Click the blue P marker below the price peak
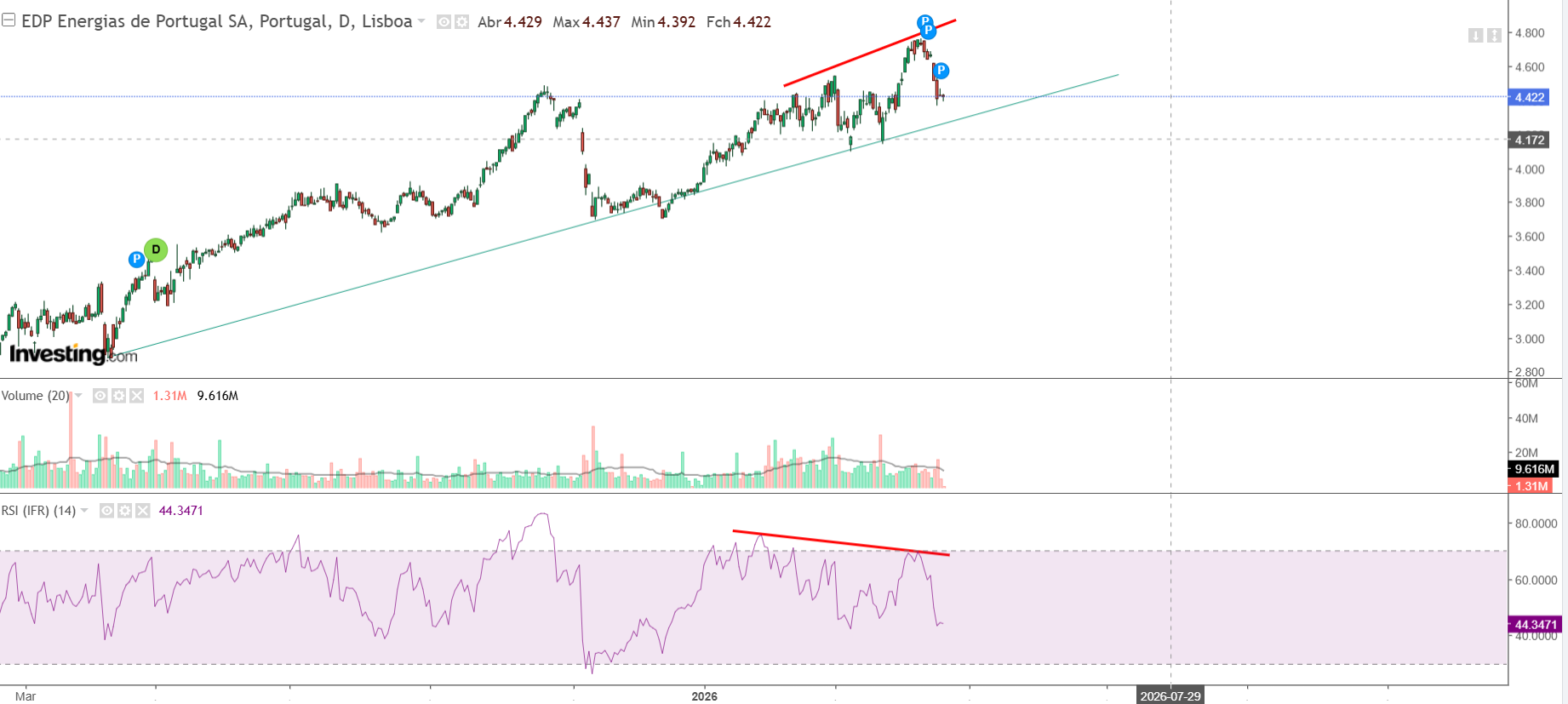This screenshot has width=1568, height=704. click(x=941, y=71)
